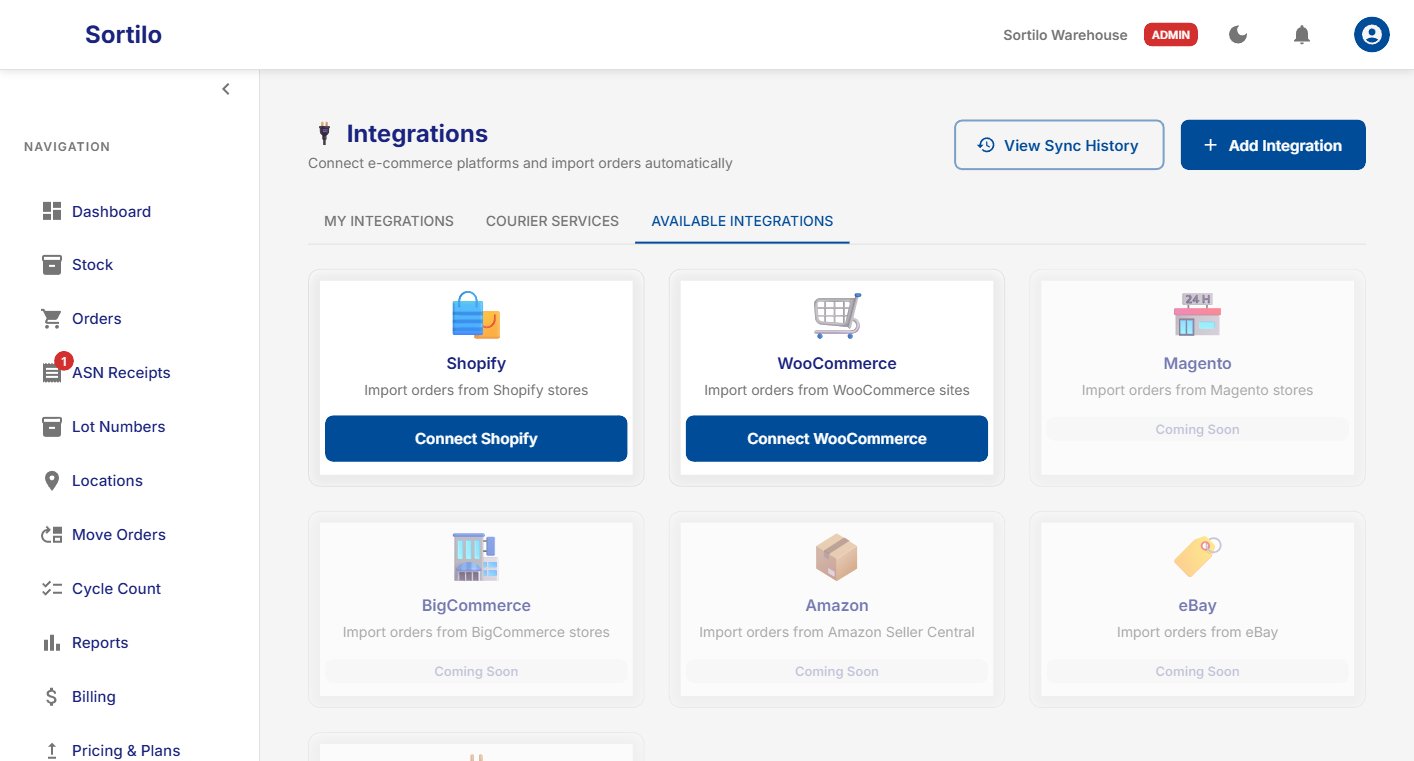Click the Magento store icon
This screenshot has width=1414, height=761.
(1197, 316)
